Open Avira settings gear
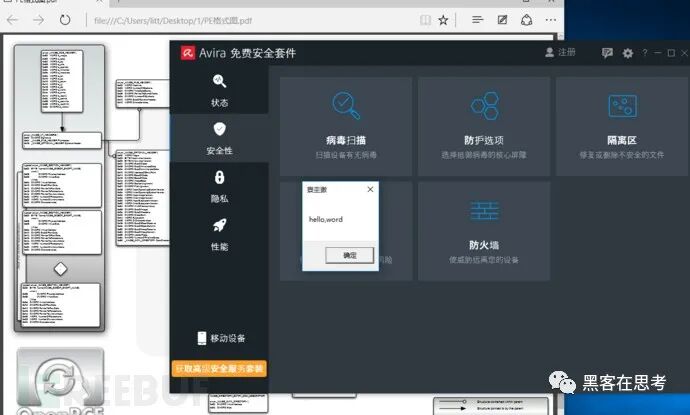The image size is (690, 415). click(628, 53)
